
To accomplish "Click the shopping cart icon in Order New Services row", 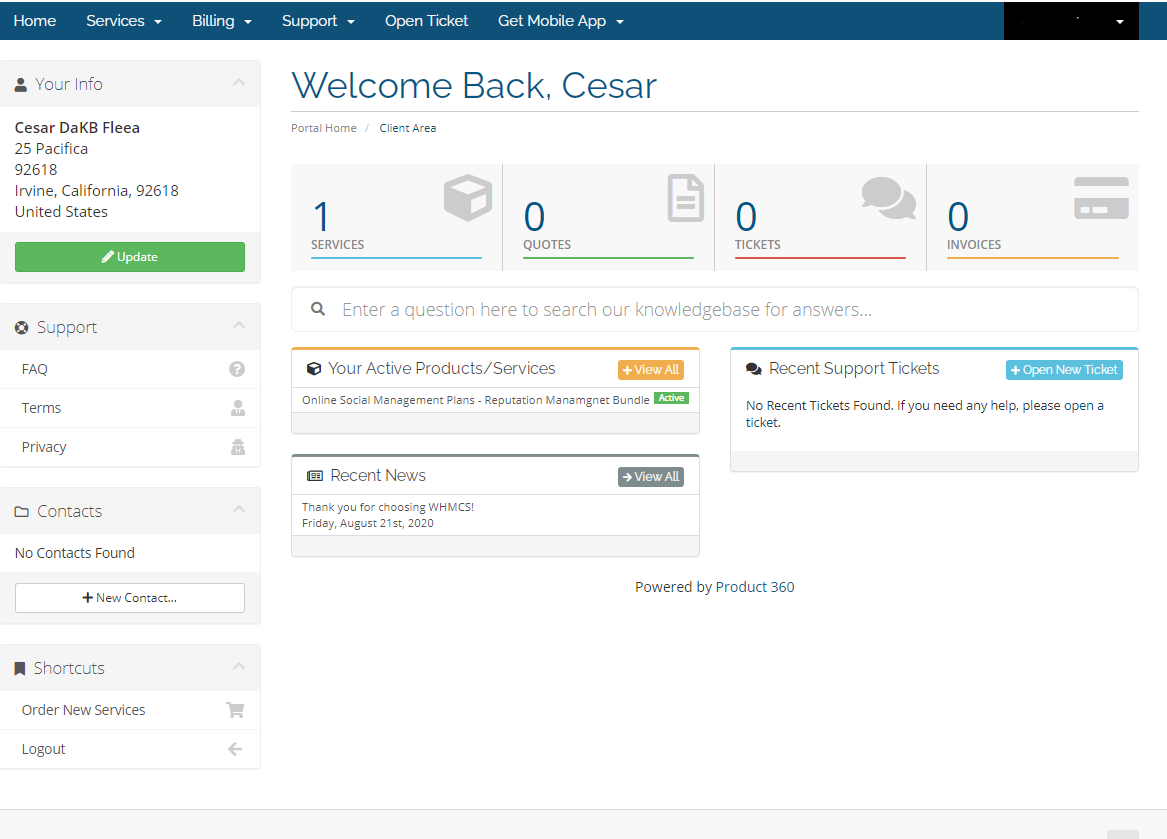I will click(235, 710).
